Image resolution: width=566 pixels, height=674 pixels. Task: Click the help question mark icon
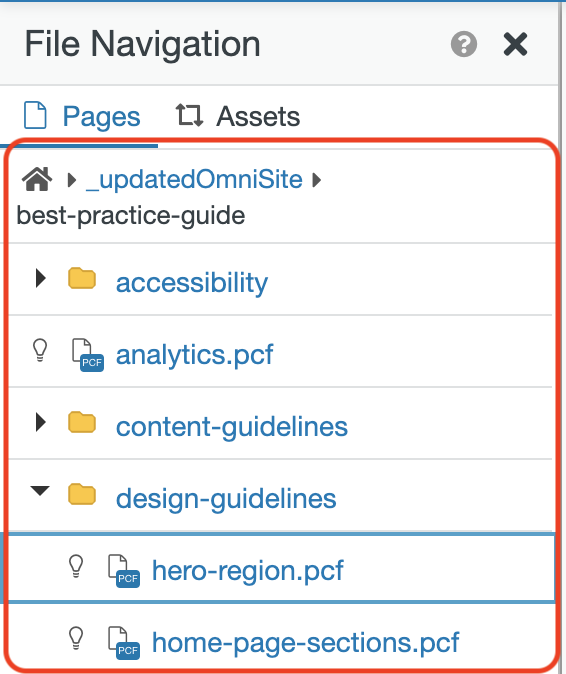click(x=464, y=44)
